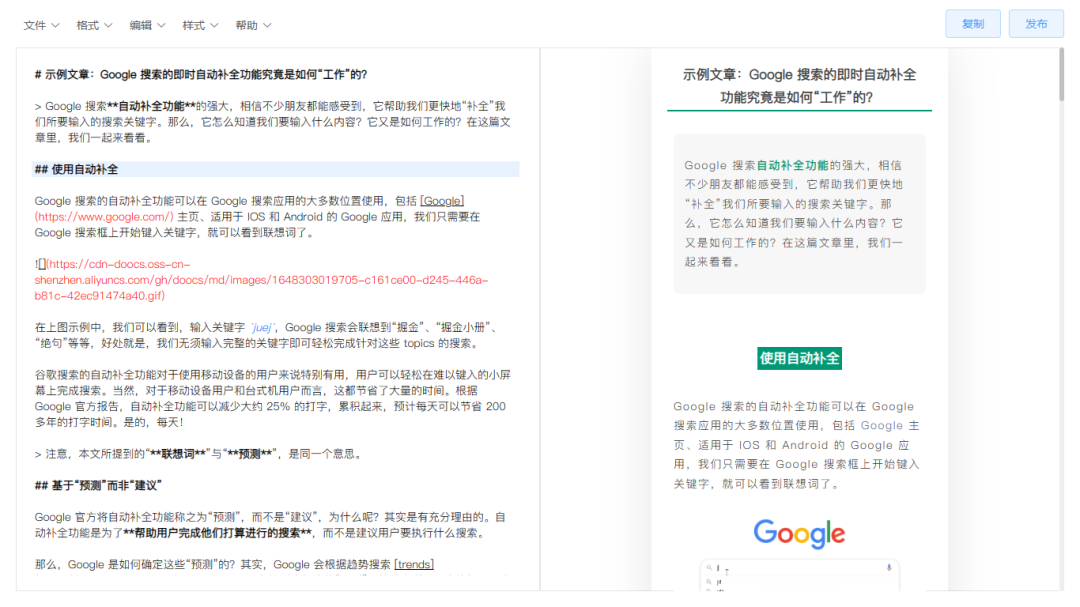1080x607 pixels.
Task: Click the search box in preview image
Action: click(799, 568)
